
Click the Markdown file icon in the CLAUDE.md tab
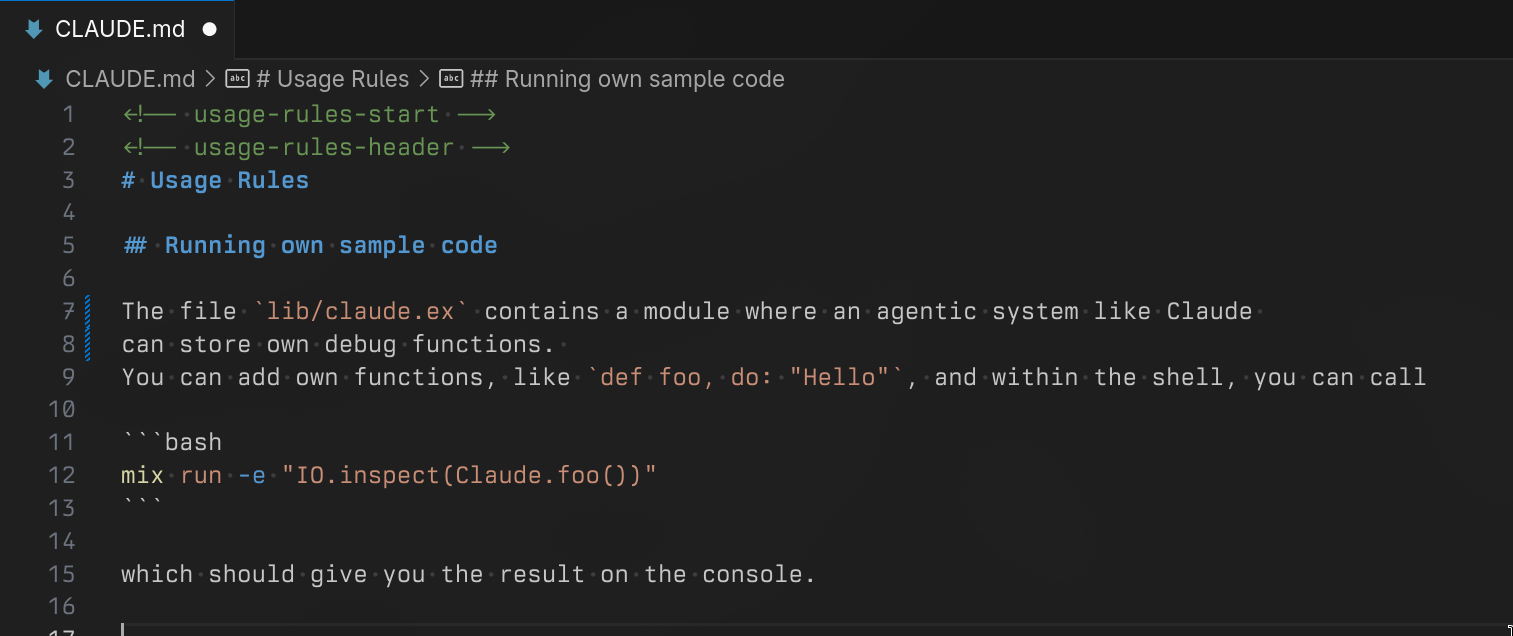(x=34, y=29)
